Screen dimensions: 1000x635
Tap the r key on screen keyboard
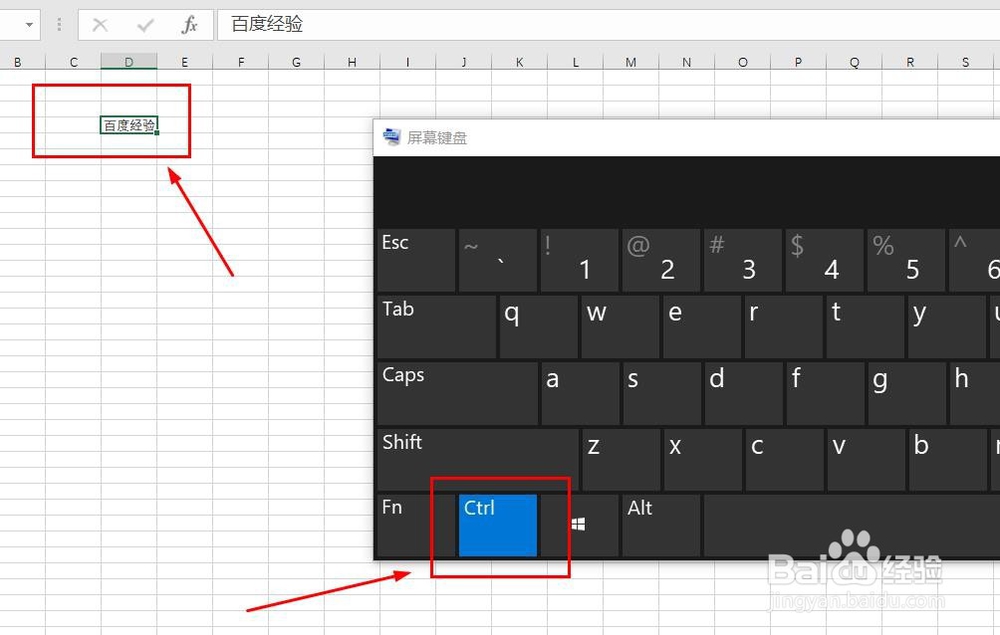pyautogui.click(x=783, y=326)
